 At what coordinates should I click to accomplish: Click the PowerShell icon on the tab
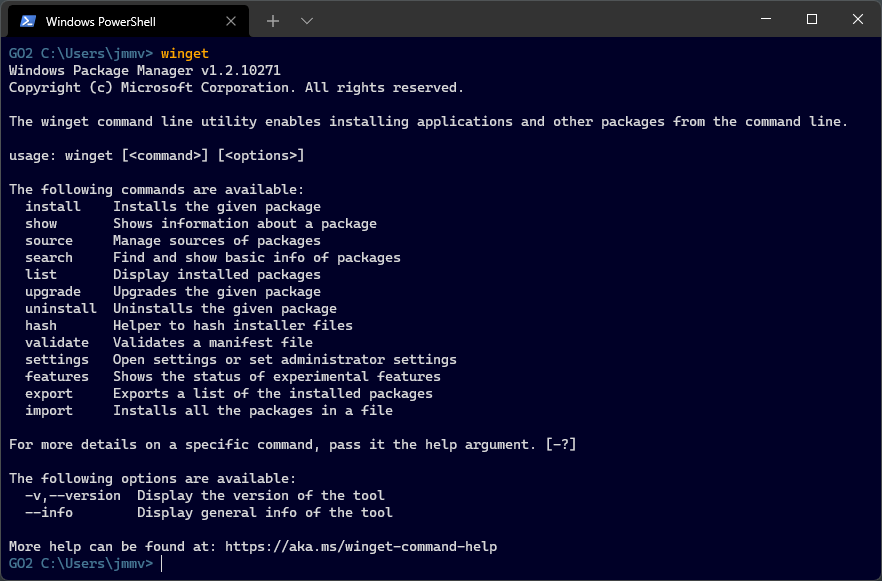coord(28,21)
